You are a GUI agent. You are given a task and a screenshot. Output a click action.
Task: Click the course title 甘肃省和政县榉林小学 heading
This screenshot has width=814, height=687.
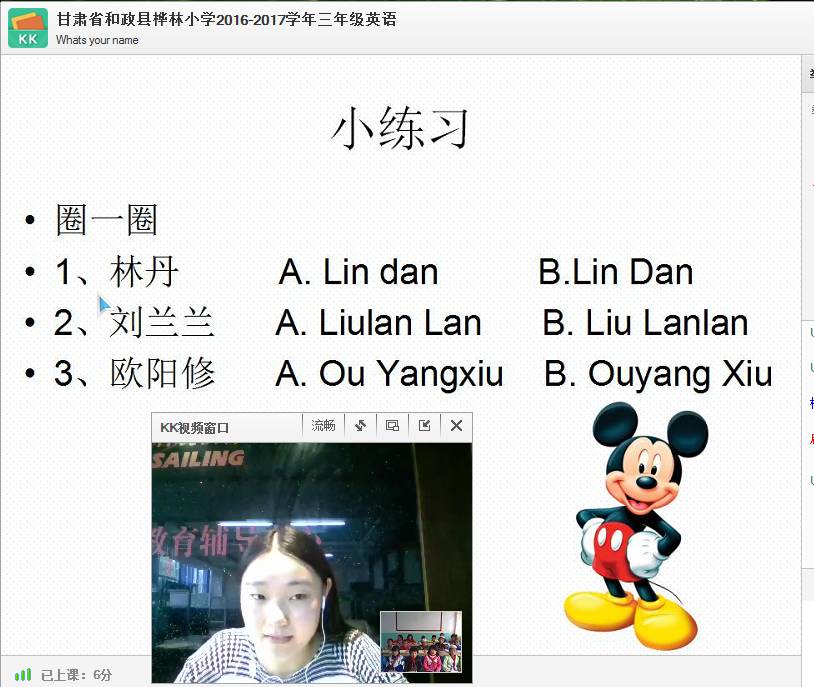tap(226, 20)
